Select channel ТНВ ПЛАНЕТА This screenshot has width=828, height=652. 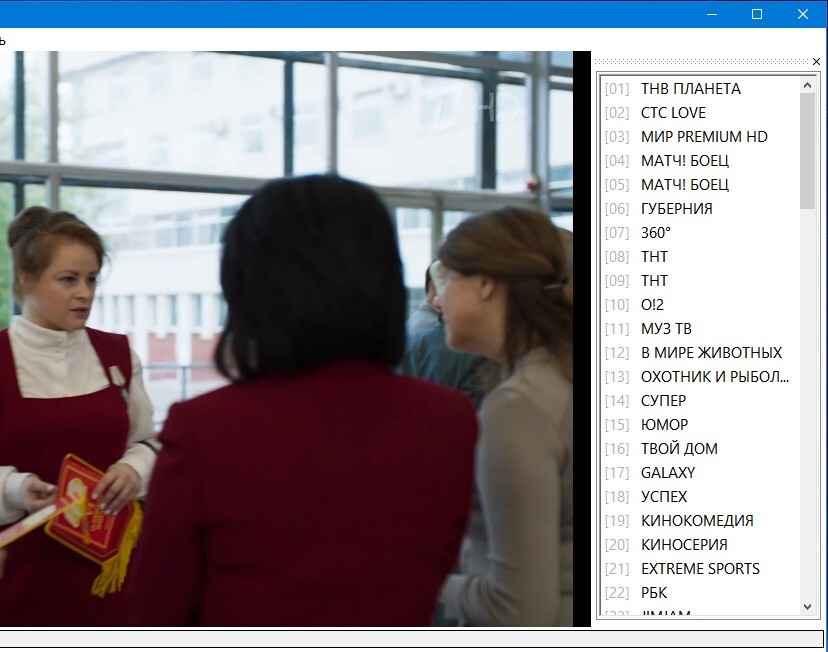coord(690,89)
